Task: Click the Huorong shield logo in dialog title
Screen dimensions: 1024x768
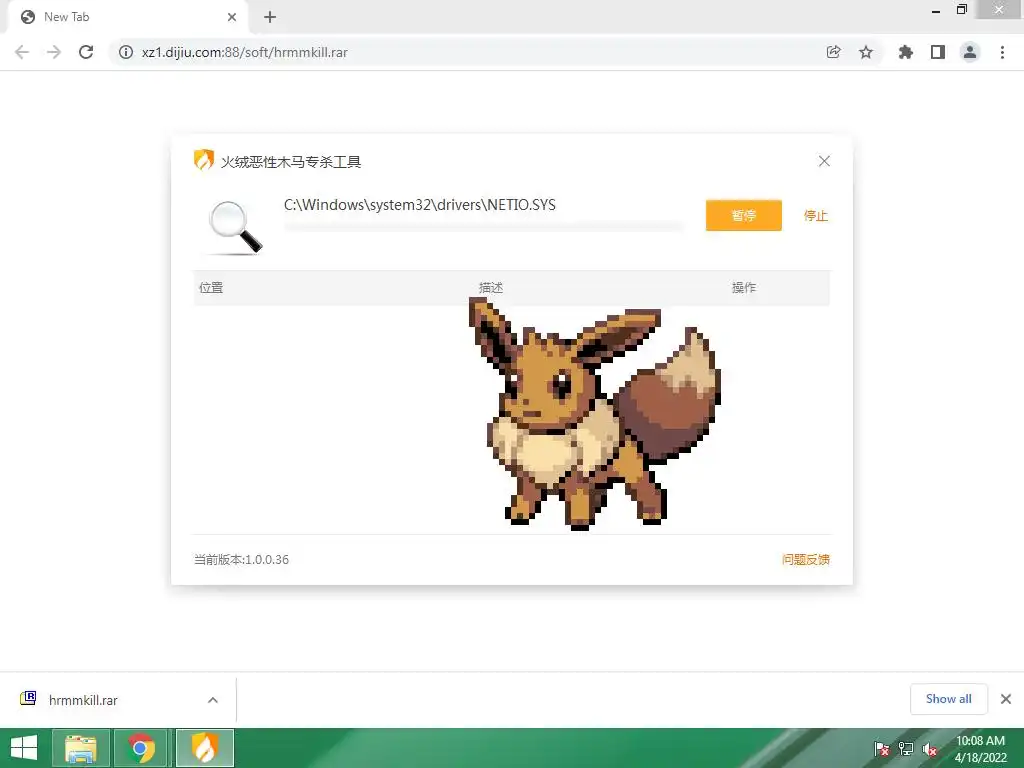Action: (x=204, y=160)
